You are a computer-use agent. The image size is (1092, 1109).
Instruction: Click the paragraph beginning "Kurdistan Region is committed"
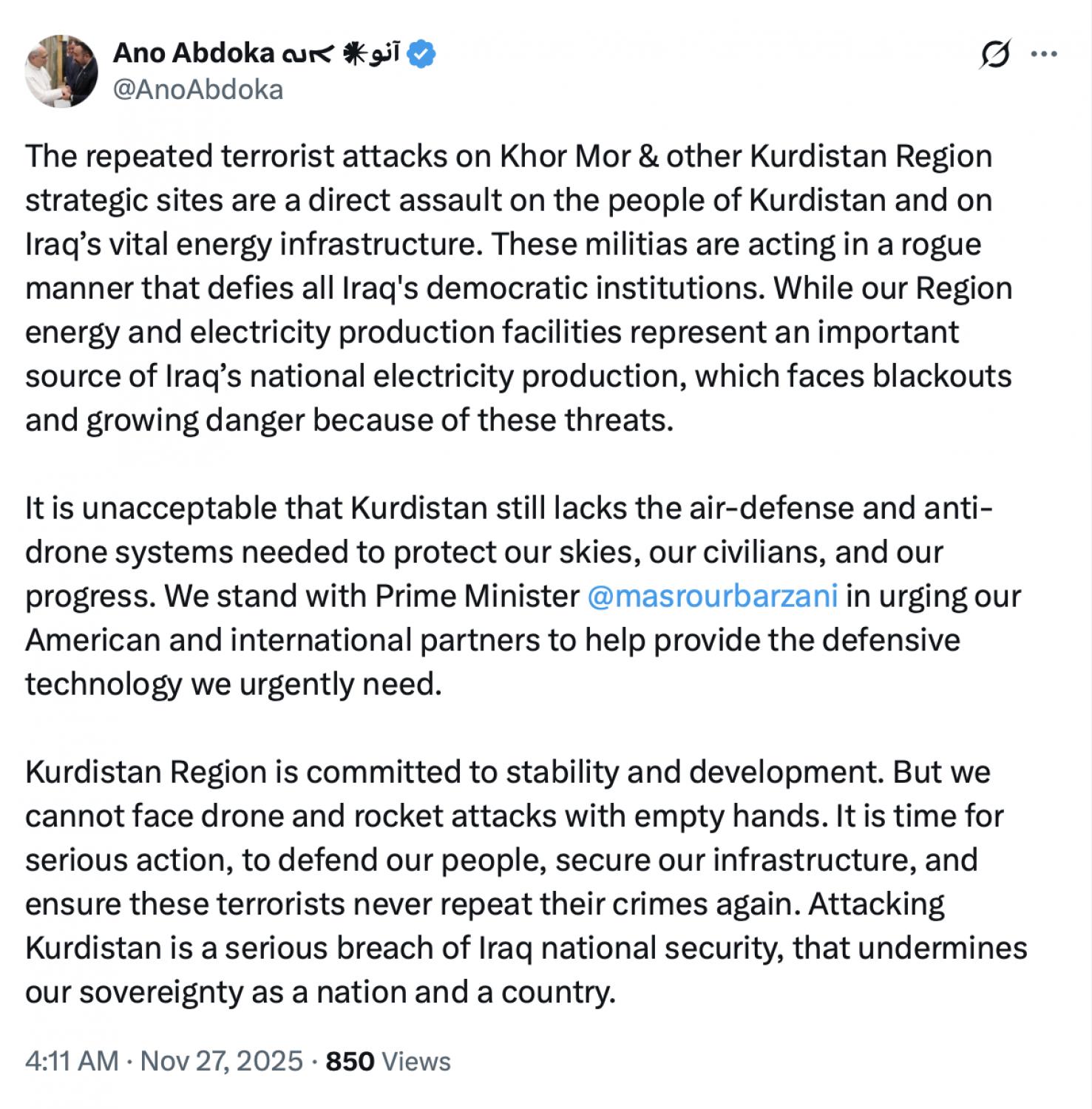click(x=518, y=881)
